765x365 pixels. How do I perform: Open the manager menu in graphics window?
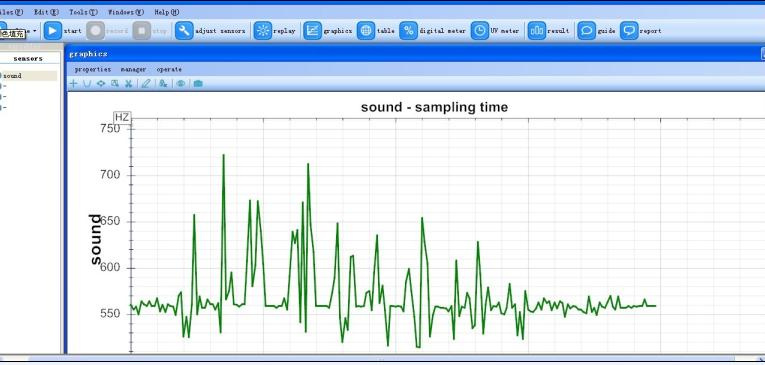point(133,69)
